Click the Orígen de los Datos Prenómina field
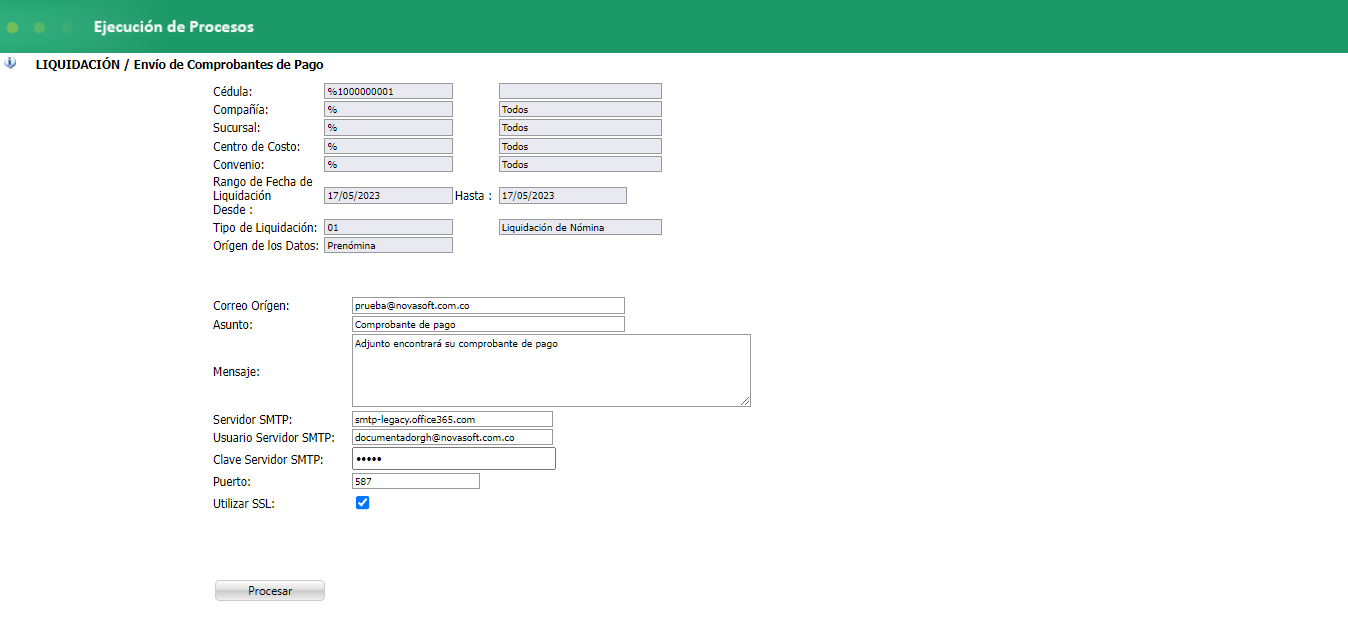This screenshot has width=1348, height=637. pos(388,245)
